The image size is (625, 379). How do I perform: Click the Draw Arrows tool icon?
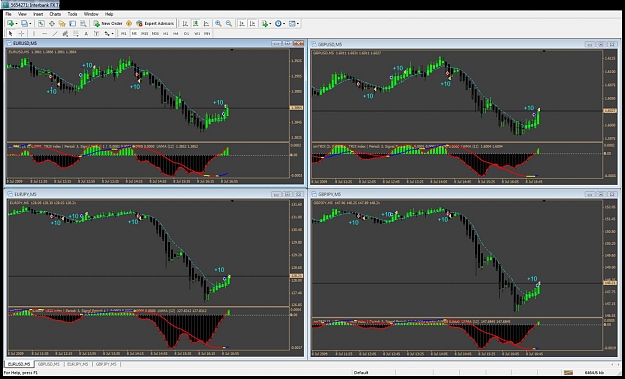coord(107,34)
